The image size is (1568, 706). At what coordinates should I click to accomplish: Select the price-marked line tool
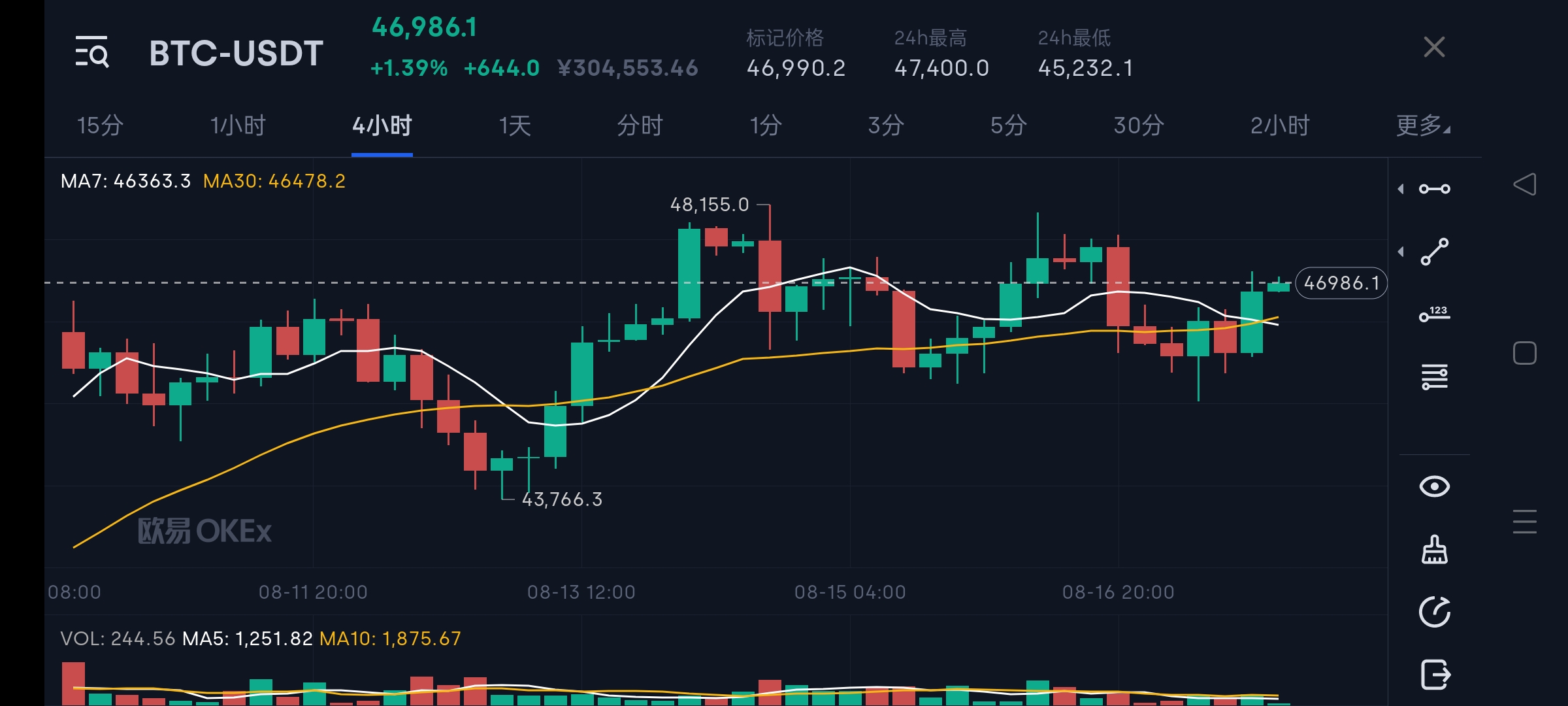coord(1435,314)
